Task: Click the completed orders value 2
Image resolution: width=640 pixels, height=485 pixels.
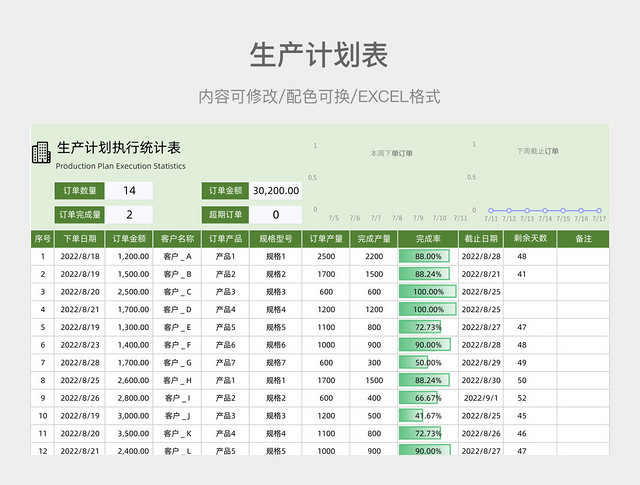Action: pos(129,214)
